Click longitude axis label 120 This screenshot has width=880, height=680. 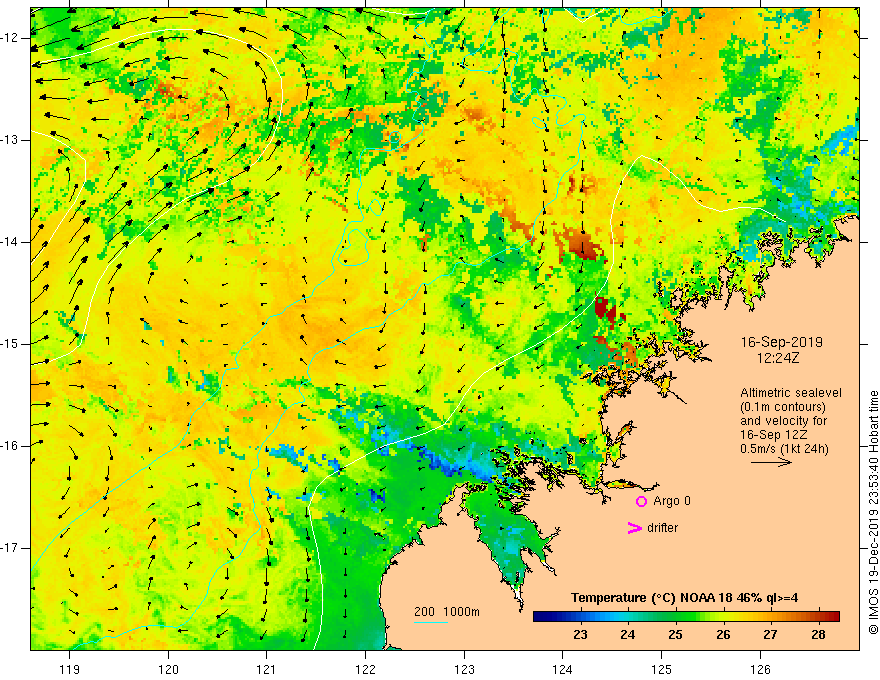coord(168,669)
